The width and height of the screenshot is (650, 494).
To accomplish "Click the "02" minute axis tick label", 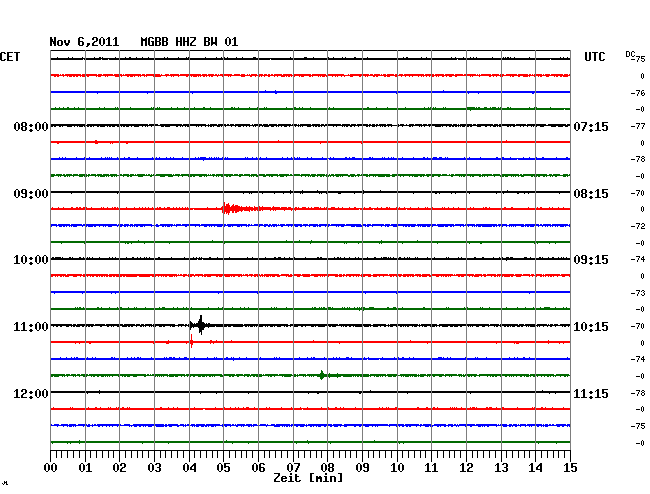I will pyautogui.click(x=119, y=468).
